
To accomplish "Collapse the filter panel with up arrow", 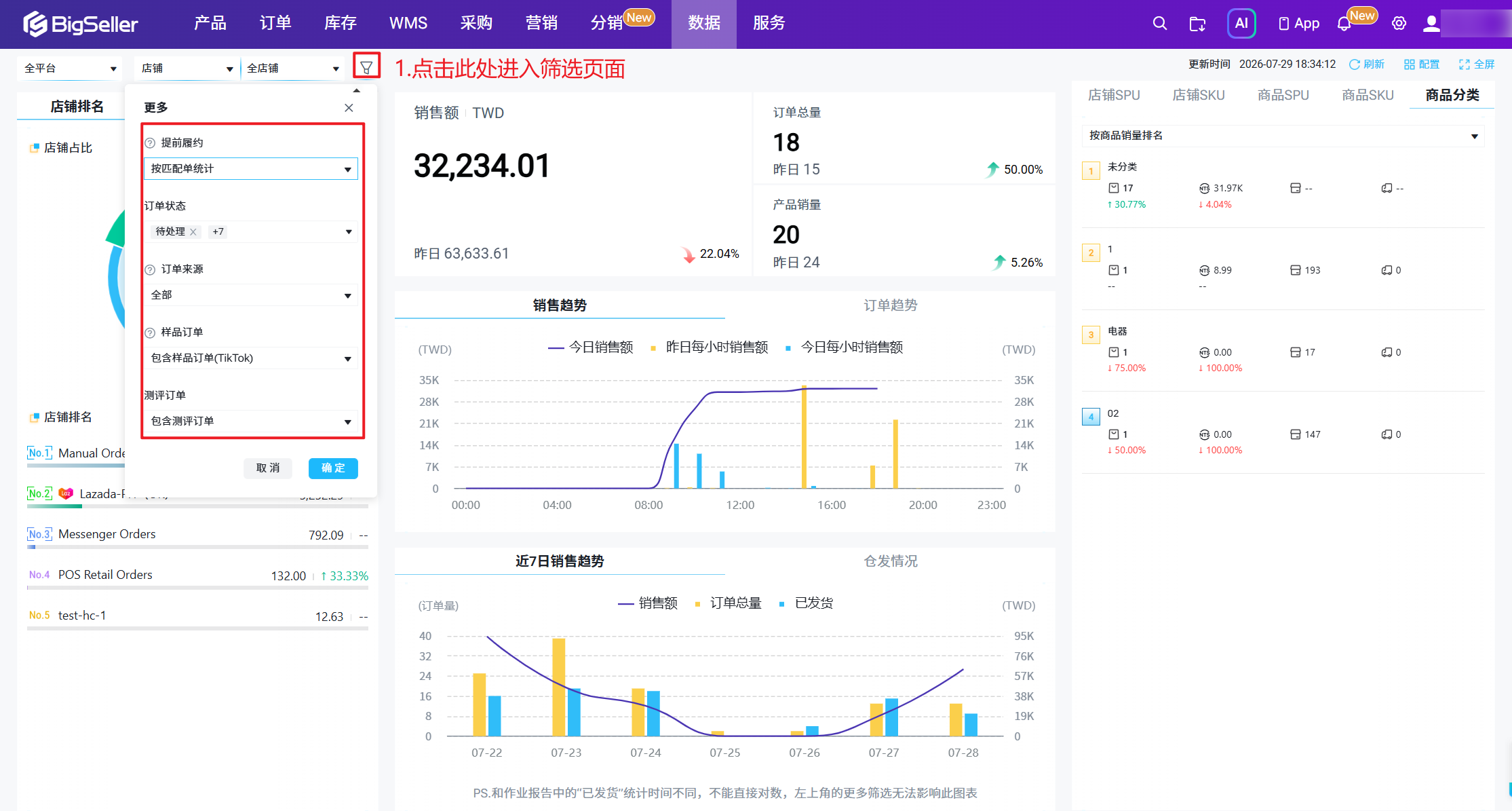I will tap(357, 90).
